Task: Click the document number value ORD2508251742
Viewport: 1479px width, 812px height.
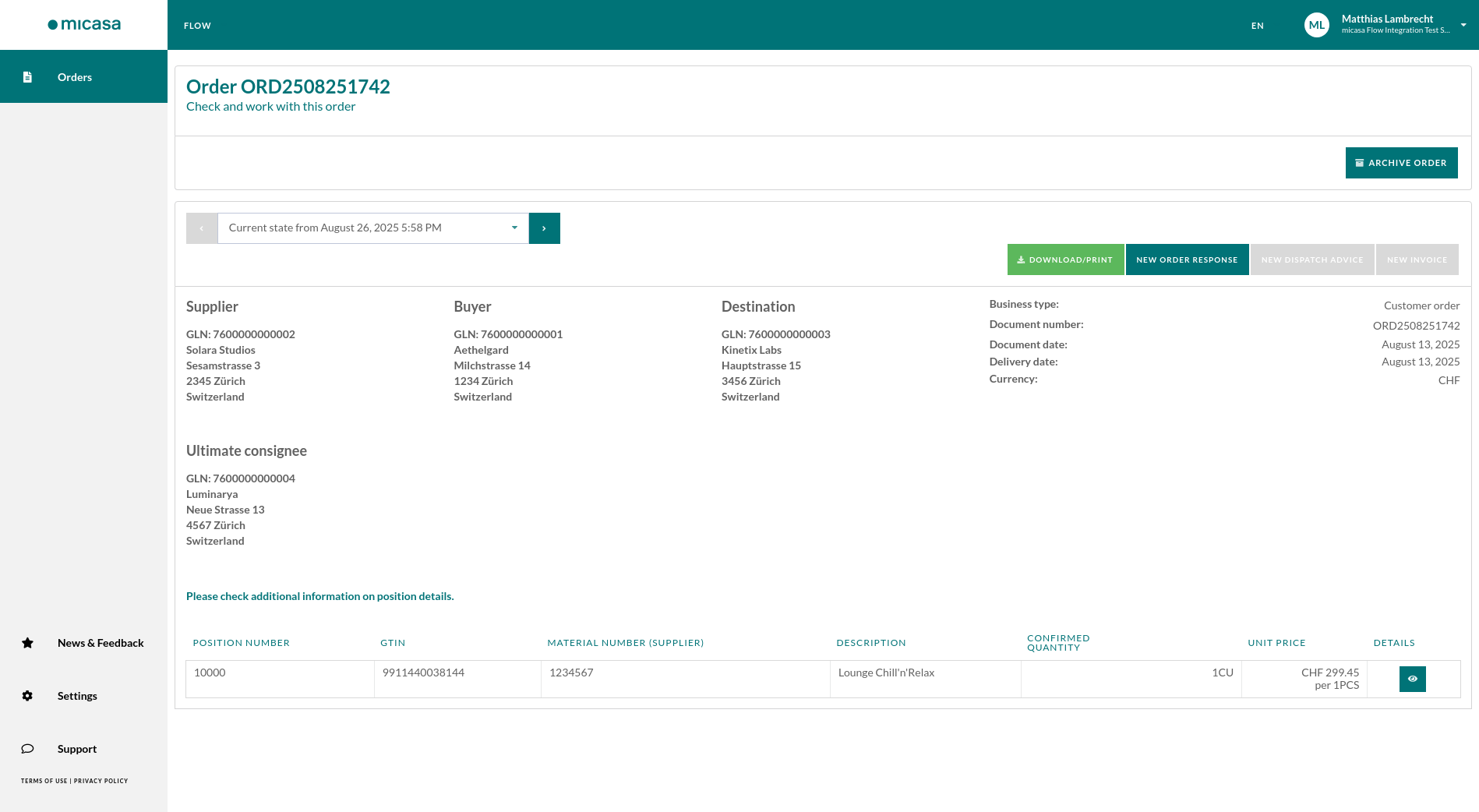Action: [x=1416, y=326]
